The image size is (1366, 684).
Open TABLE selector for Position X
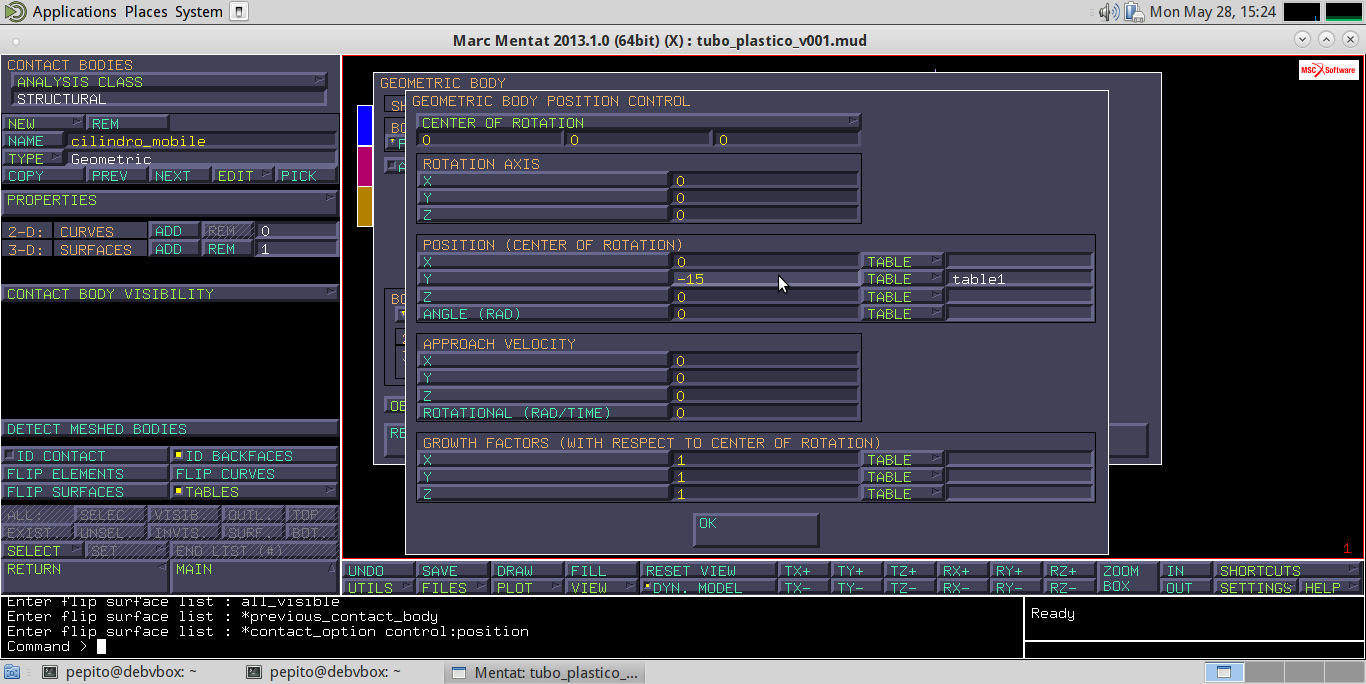903,262
